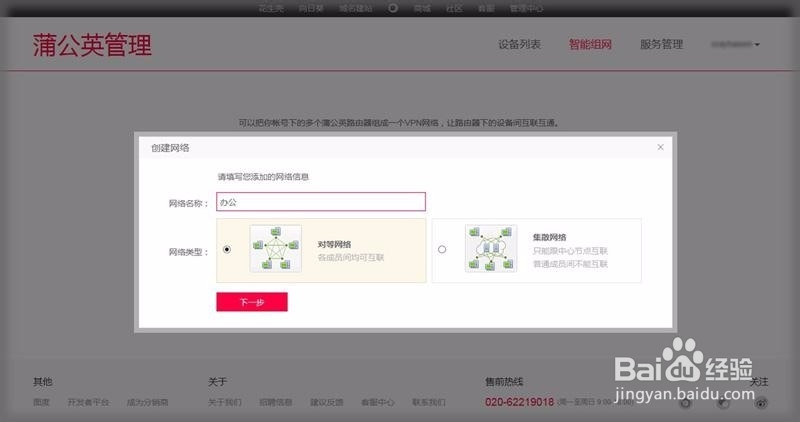This screenshot has height=422, width=800.
Task: Open the 客服中心 footer link
Action: click(x=378, y=402)
